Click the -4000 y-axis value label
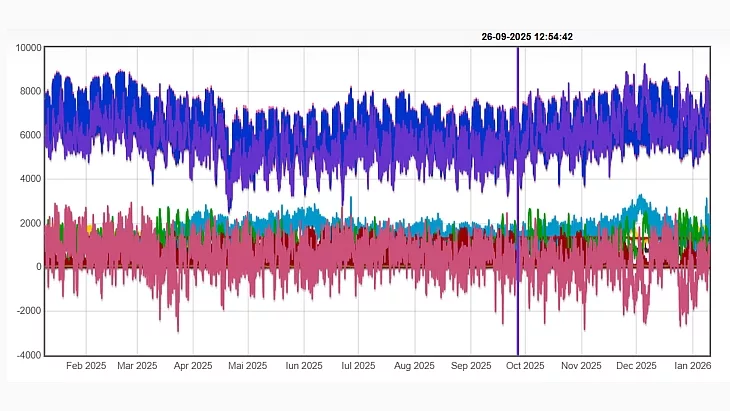 [27, 355]
